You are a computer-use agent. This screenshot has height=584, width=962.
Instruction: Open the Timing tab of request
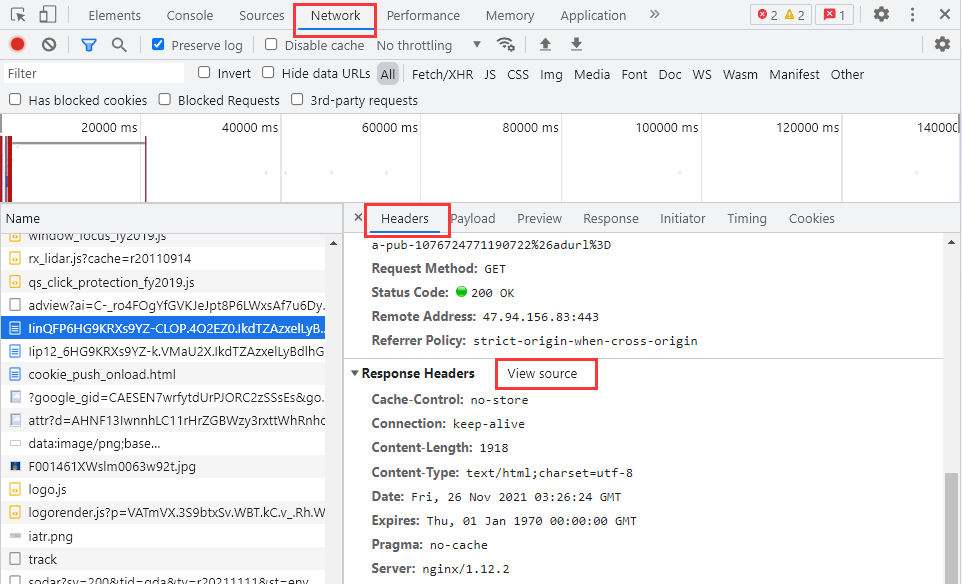click(746, 218)
